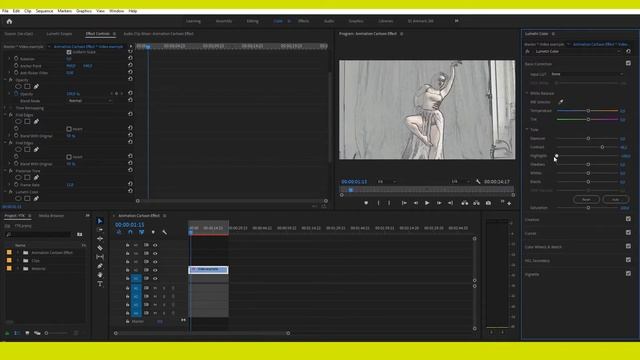Select the Razor tool

click(x=100, y=248)
